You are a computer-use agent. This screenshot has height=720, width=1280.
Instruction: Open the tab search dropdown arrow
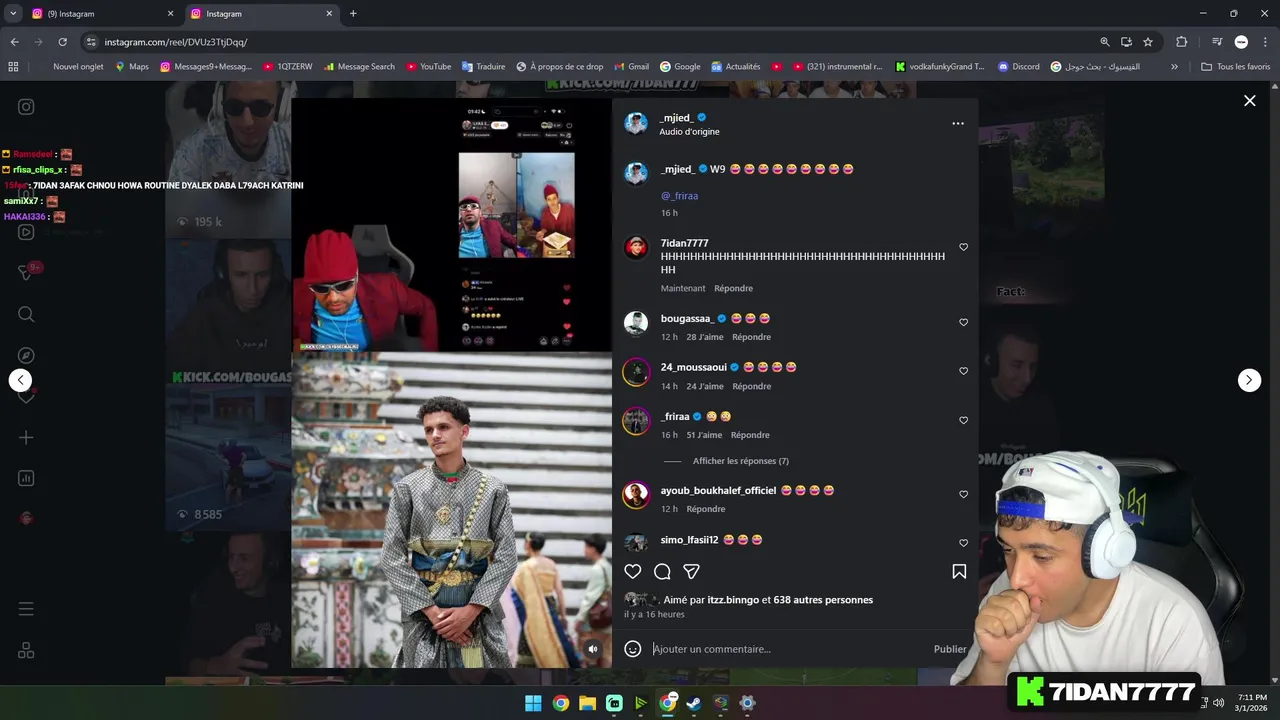[x=13, y=14]
